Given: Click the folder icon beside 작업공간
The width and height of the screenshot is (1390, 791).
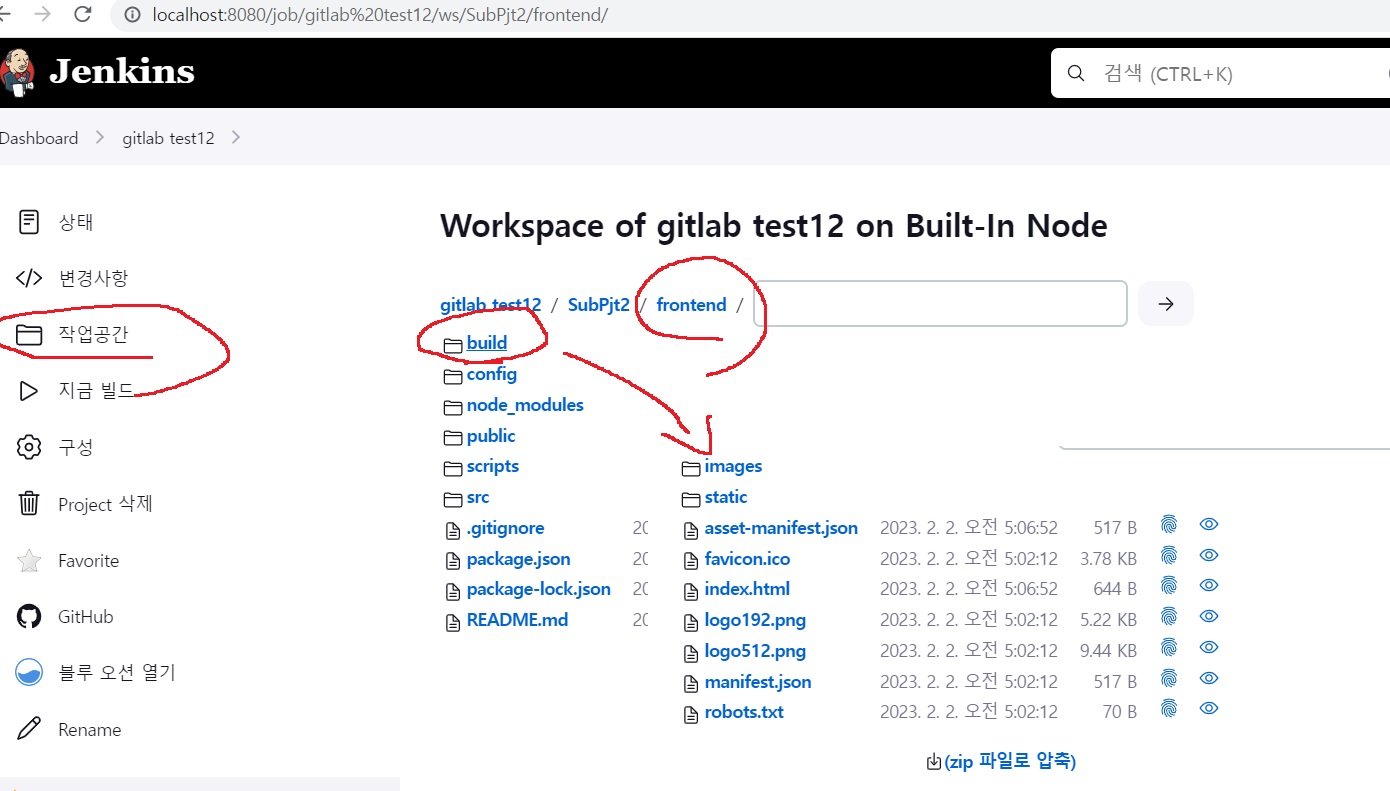Looking at the screenshot, I should coord(30,334).
